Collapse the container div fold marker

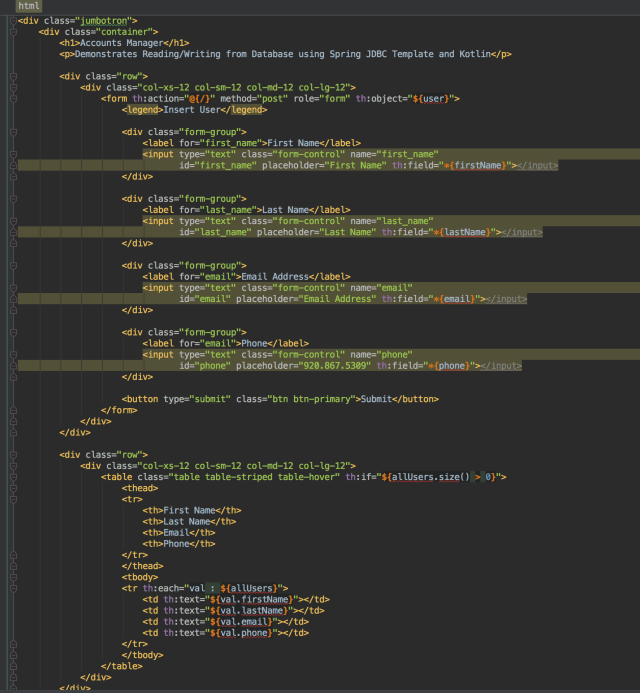(x=12, y=31)
